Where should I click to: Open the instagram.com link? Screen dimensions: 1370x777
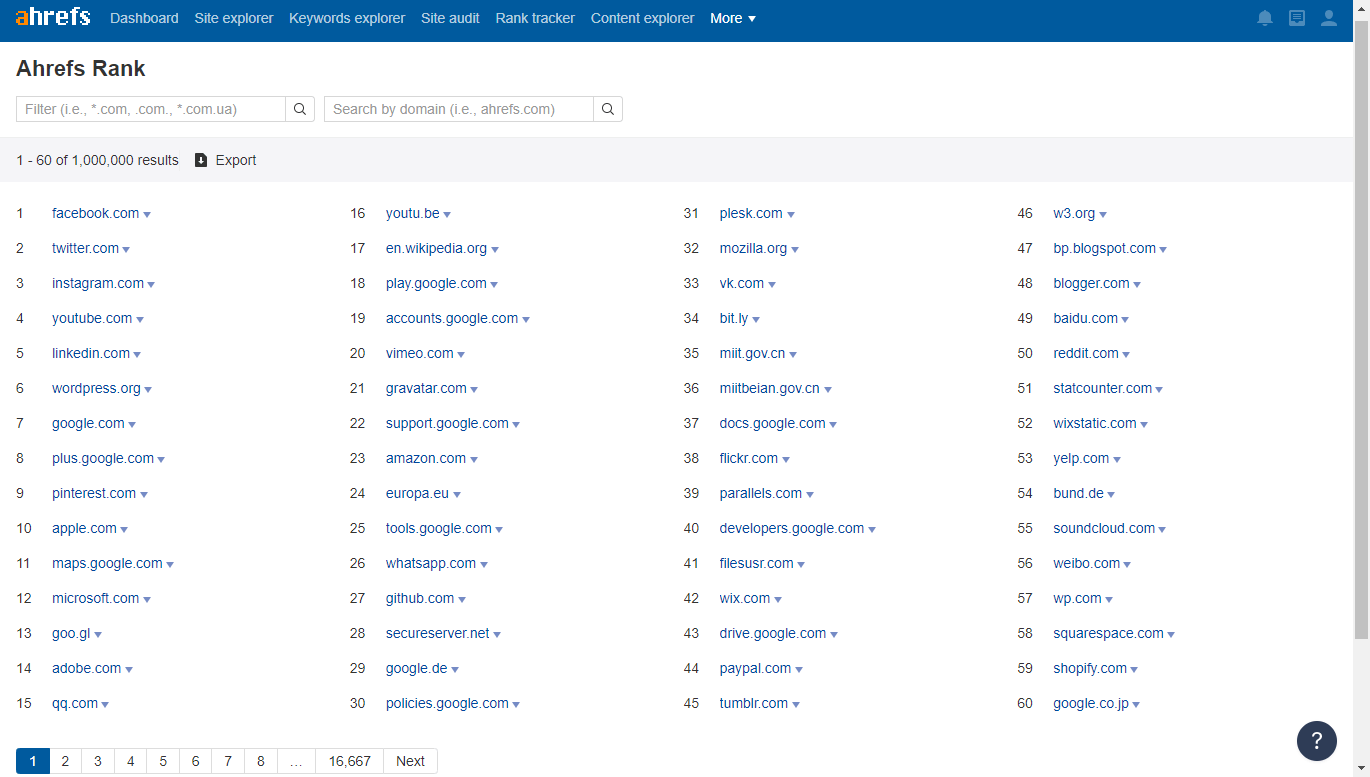pyautogui.click(x=98, y=283)
